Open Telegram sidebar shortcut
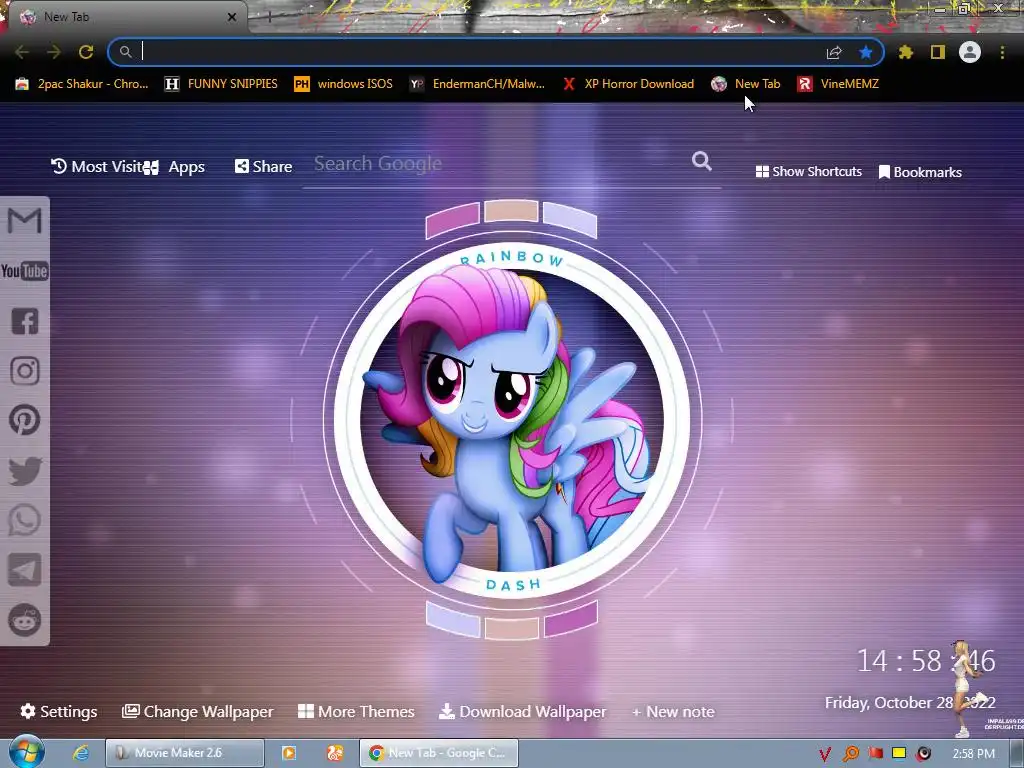The width and height of the screenshot is (1024, 768). 25,570
